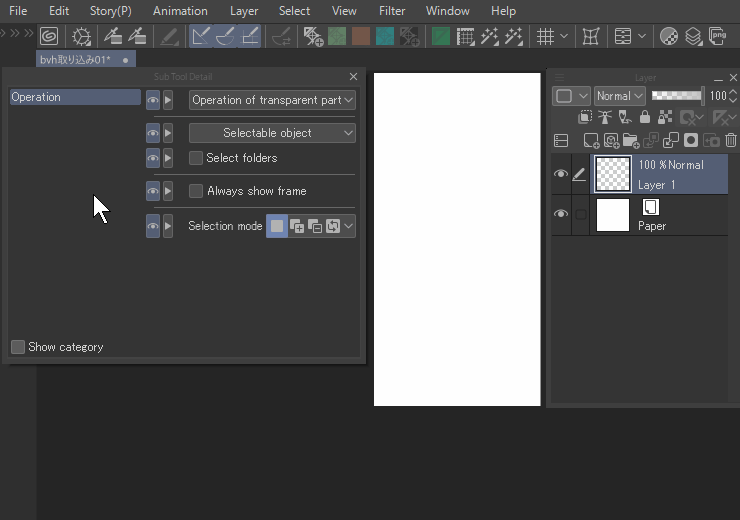
Task: Select Operation category in list
Action: 75,97
